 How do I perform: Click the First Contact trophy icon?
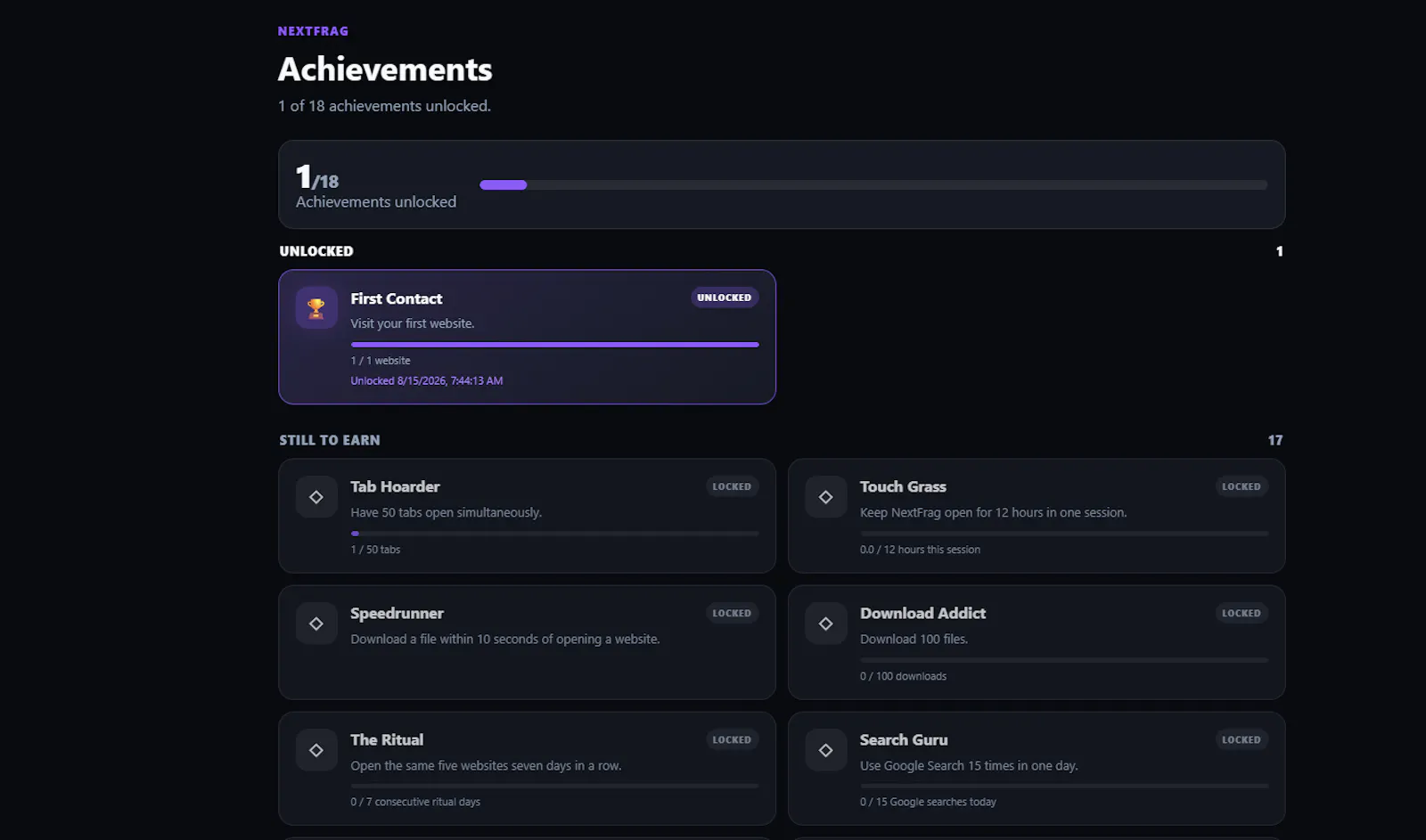316,308
